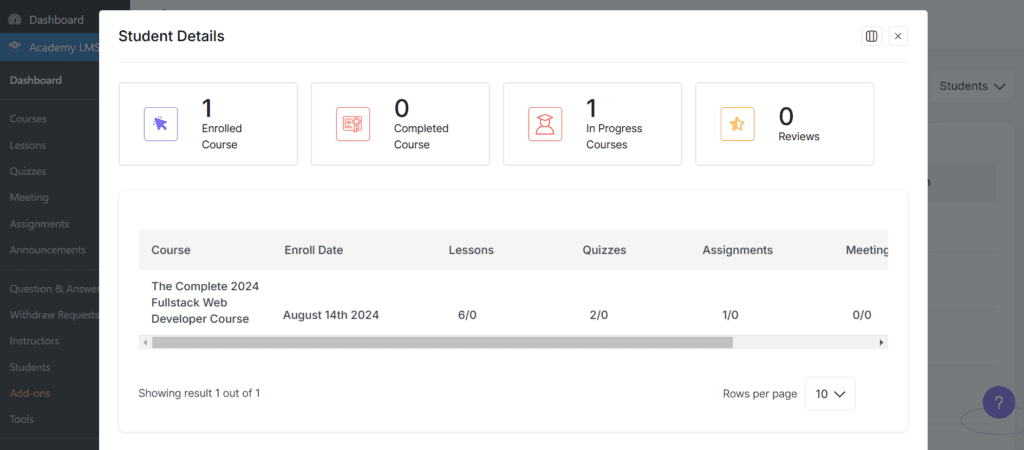1024x450 pixels.
Task: Open Add-ons in the sidebar
Action: click(30, 393)
